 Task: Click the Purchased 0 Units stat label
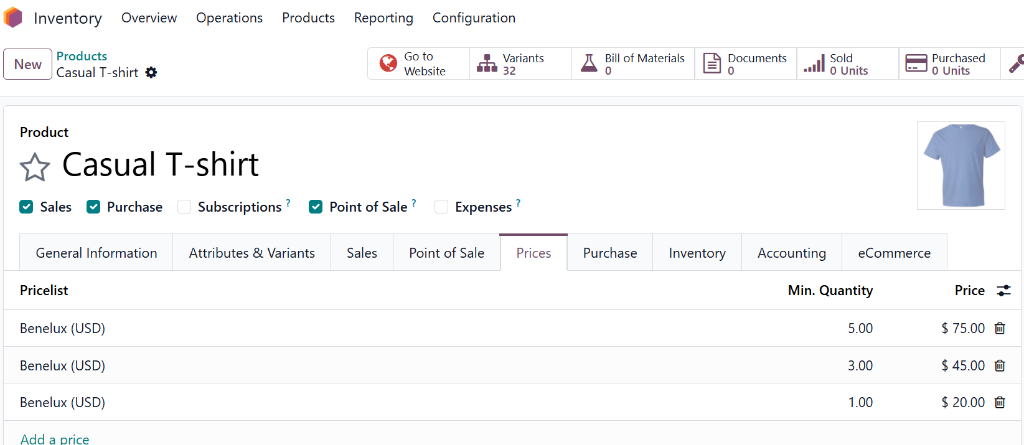pyautogui.click(x=958, y=64)
